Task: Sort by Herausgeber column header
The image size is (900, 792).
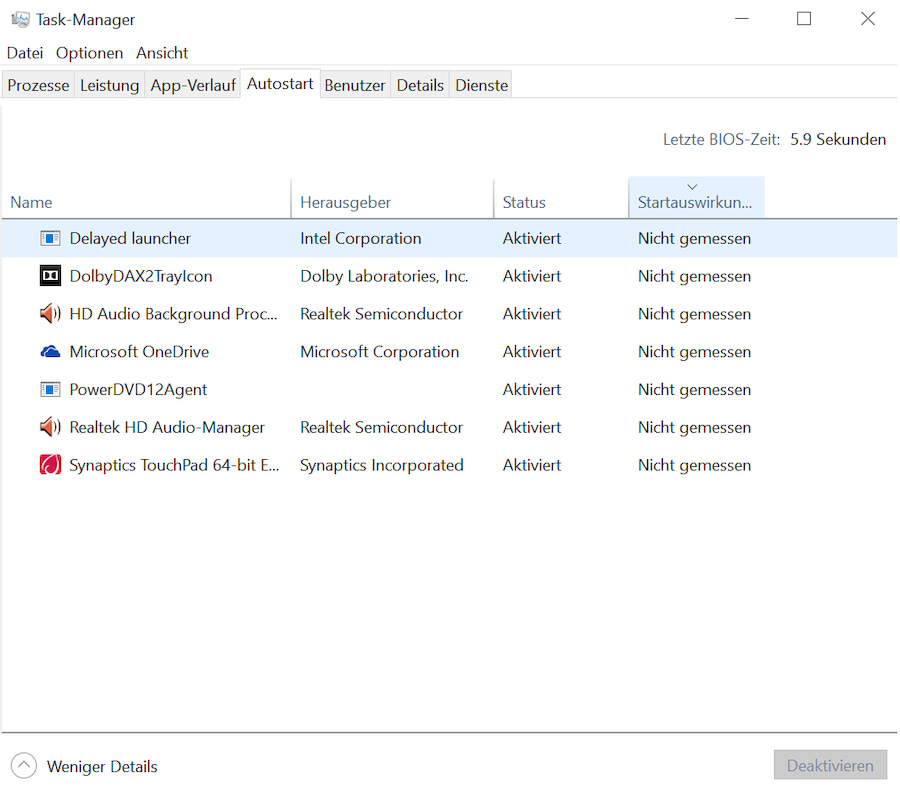Action: 345,202
